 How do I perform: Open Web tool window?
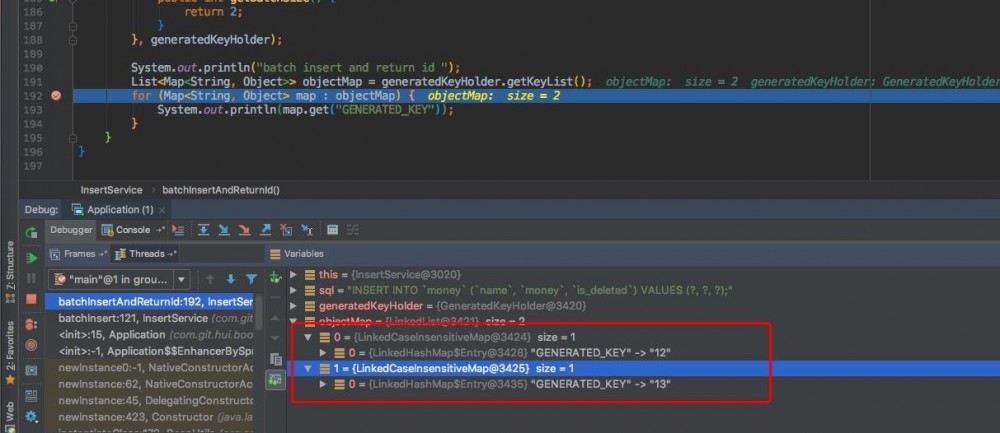tap(10, 417)
